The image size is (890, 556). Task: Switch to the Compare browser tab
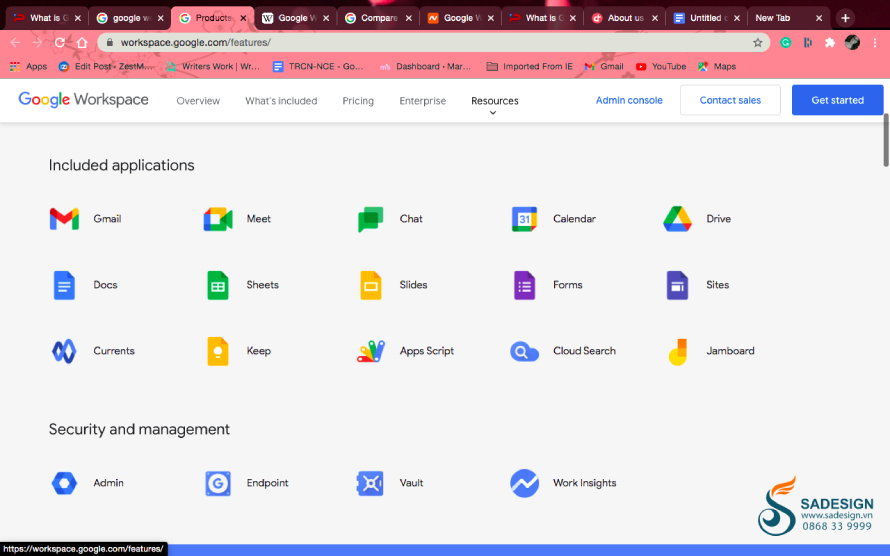coord(378,18)
